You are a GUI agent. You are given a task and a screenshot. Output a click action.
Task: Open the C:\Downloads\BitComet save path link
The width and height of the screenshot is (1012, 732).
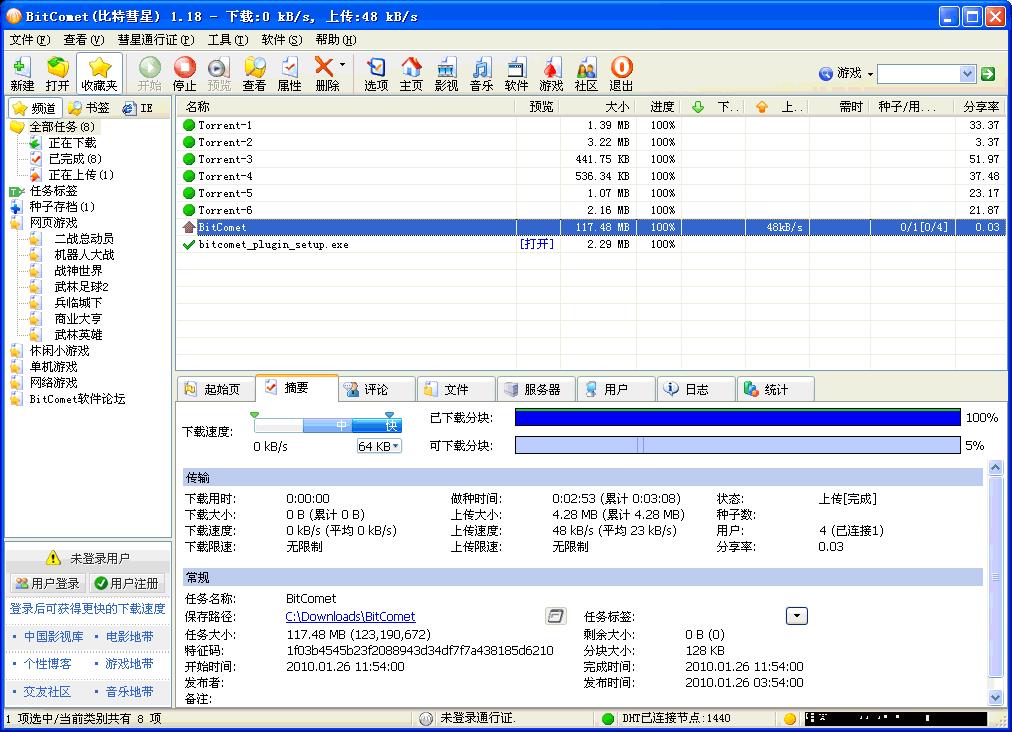tap(350, 617)
